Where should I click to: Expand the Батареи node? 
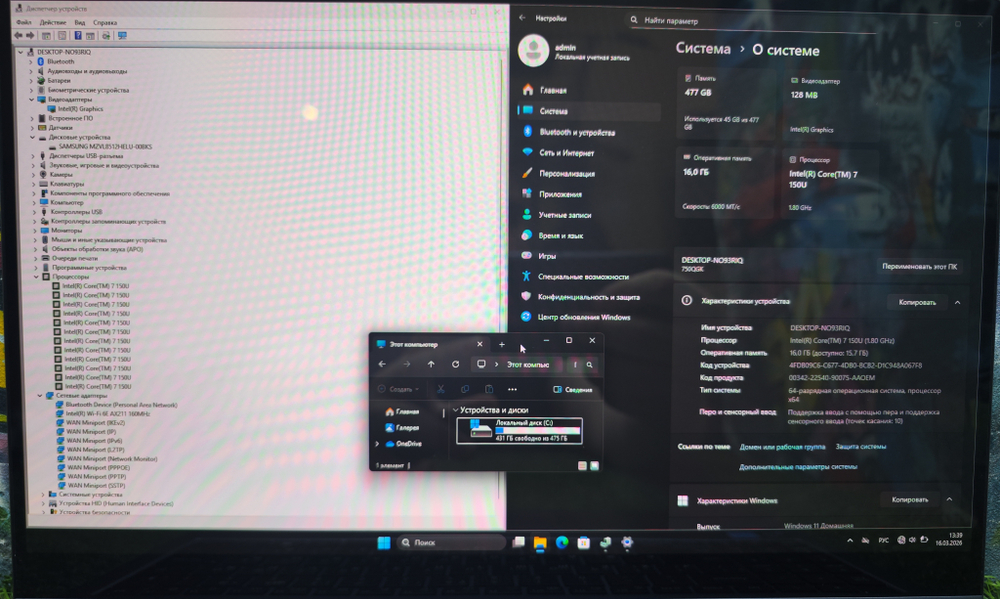31,81
